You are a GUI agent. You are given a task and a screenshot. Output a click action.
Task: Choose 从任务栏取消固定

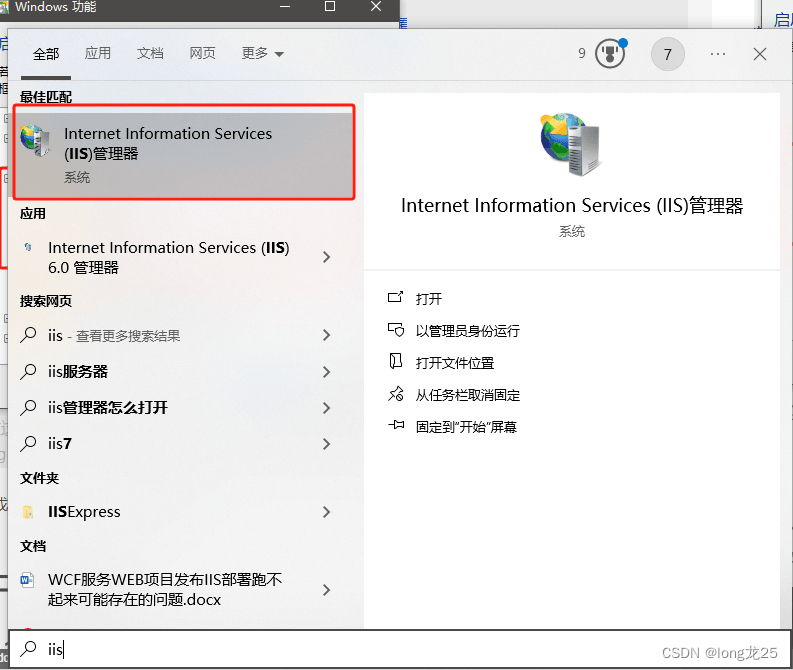(x=468, y=395)
